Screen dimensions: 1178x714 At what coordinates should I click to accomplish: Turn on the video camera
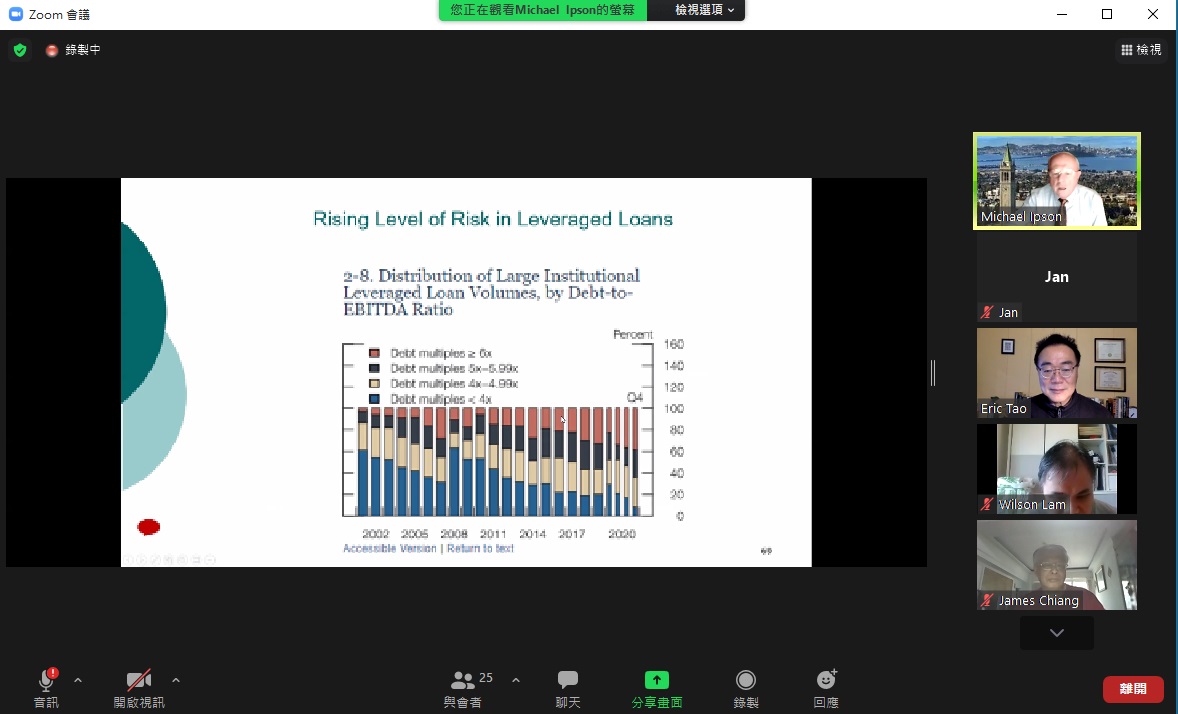138,681
